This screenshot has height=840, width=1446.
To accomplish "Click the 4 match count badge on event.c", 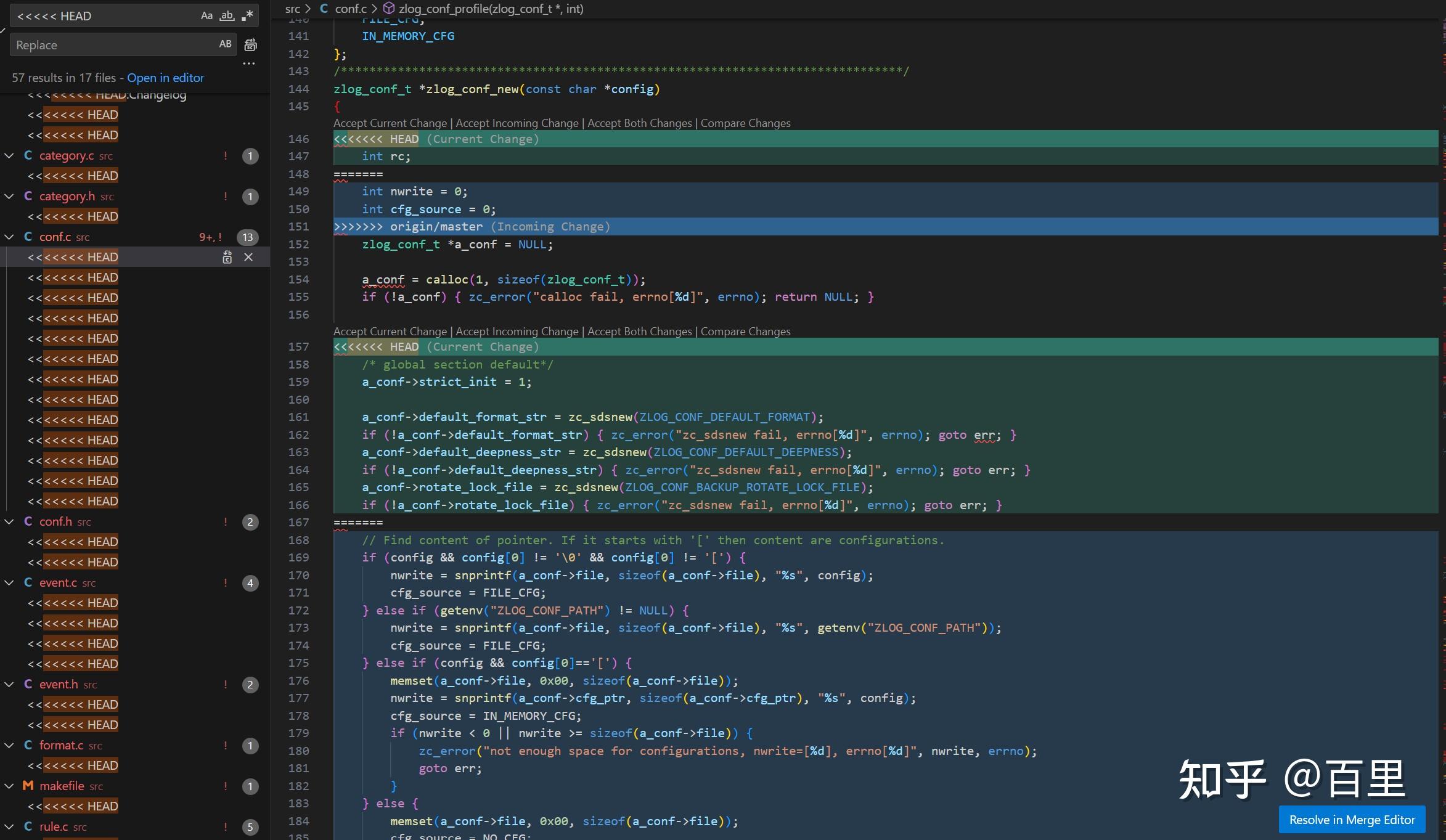I will [x=250, y=583].
